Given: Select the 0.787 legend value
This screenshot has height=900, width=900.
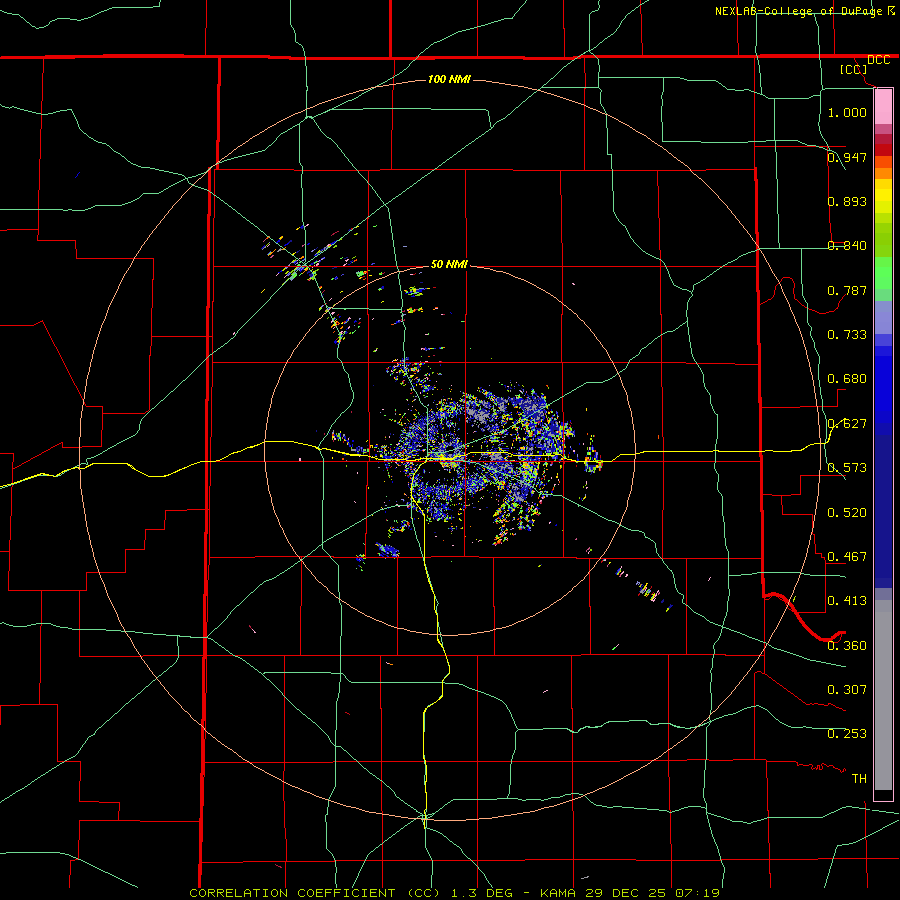Looking at the screenshot, I should click(847, 290).
